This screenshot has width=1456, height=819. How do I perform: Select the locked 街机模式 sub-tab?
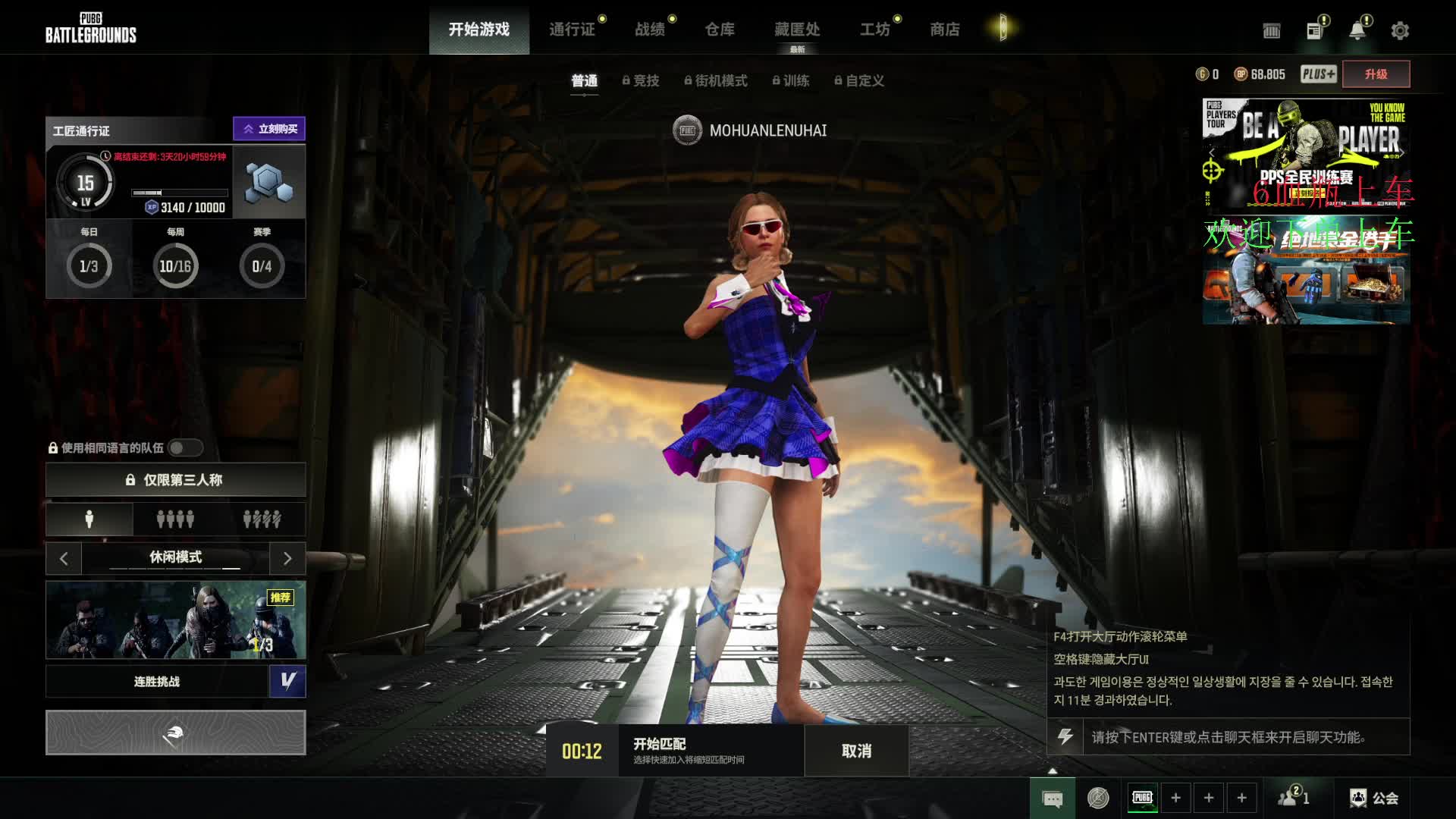[716, 80]
